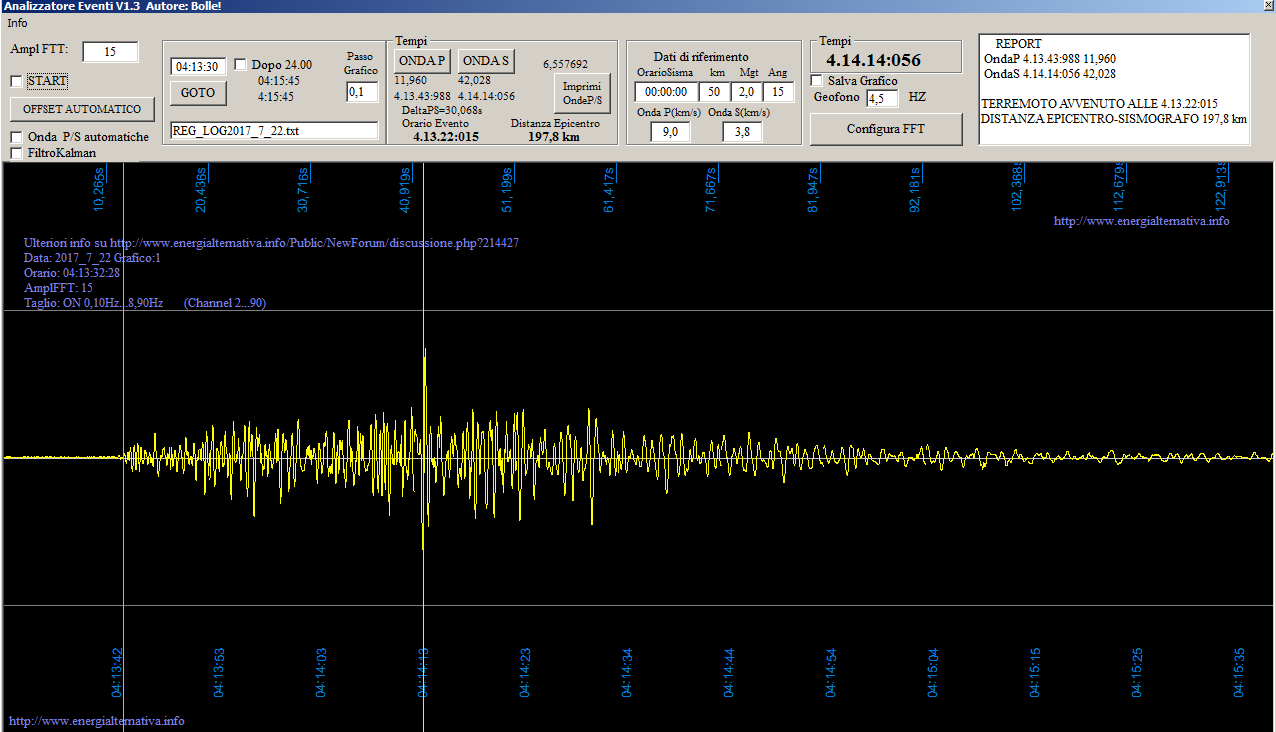Edit the Geofono HZ field

point(882,98)
